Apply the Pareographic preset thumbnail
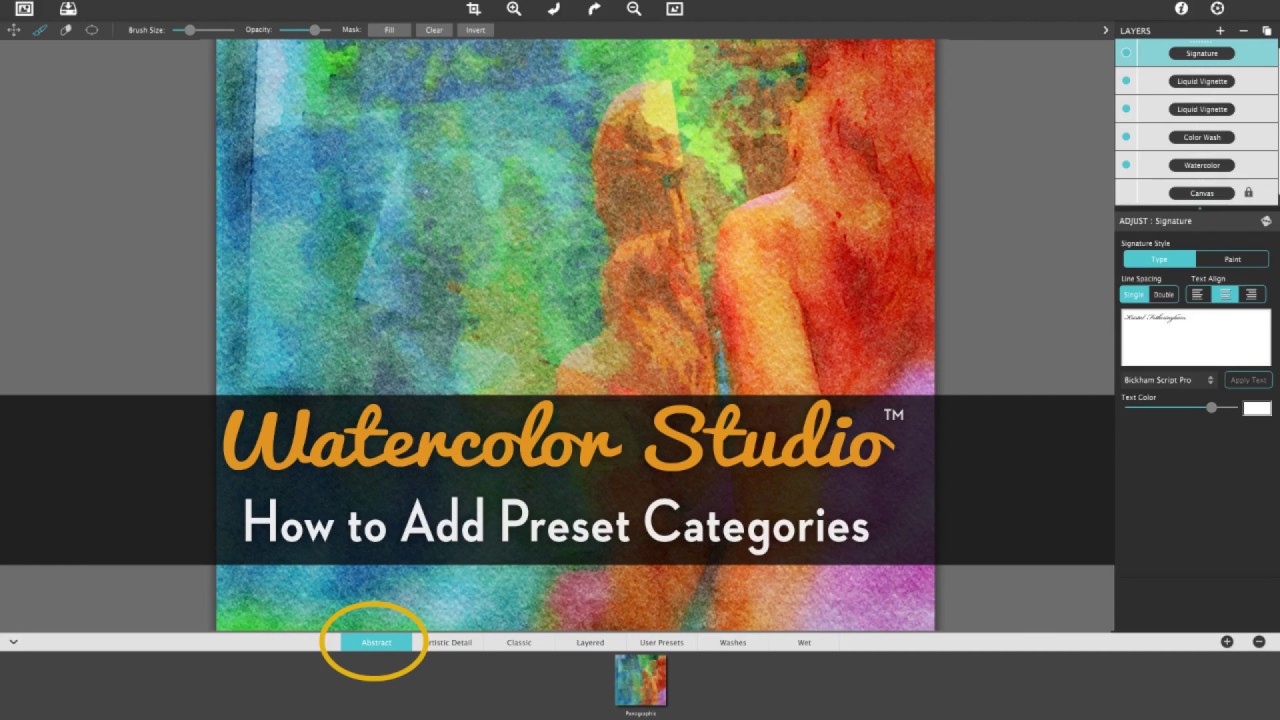1280x720 pixels. tap(640, 681)
